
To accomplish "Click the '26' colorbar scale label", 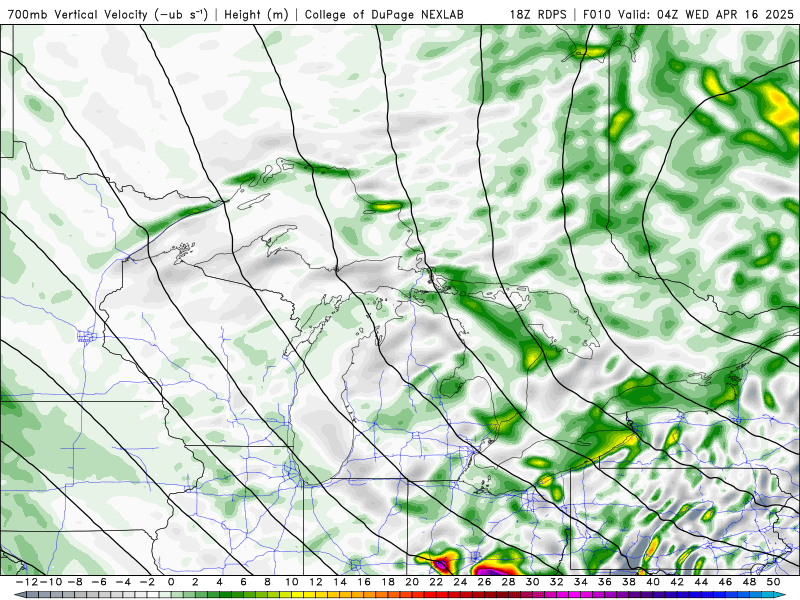I will coord(484,582).
